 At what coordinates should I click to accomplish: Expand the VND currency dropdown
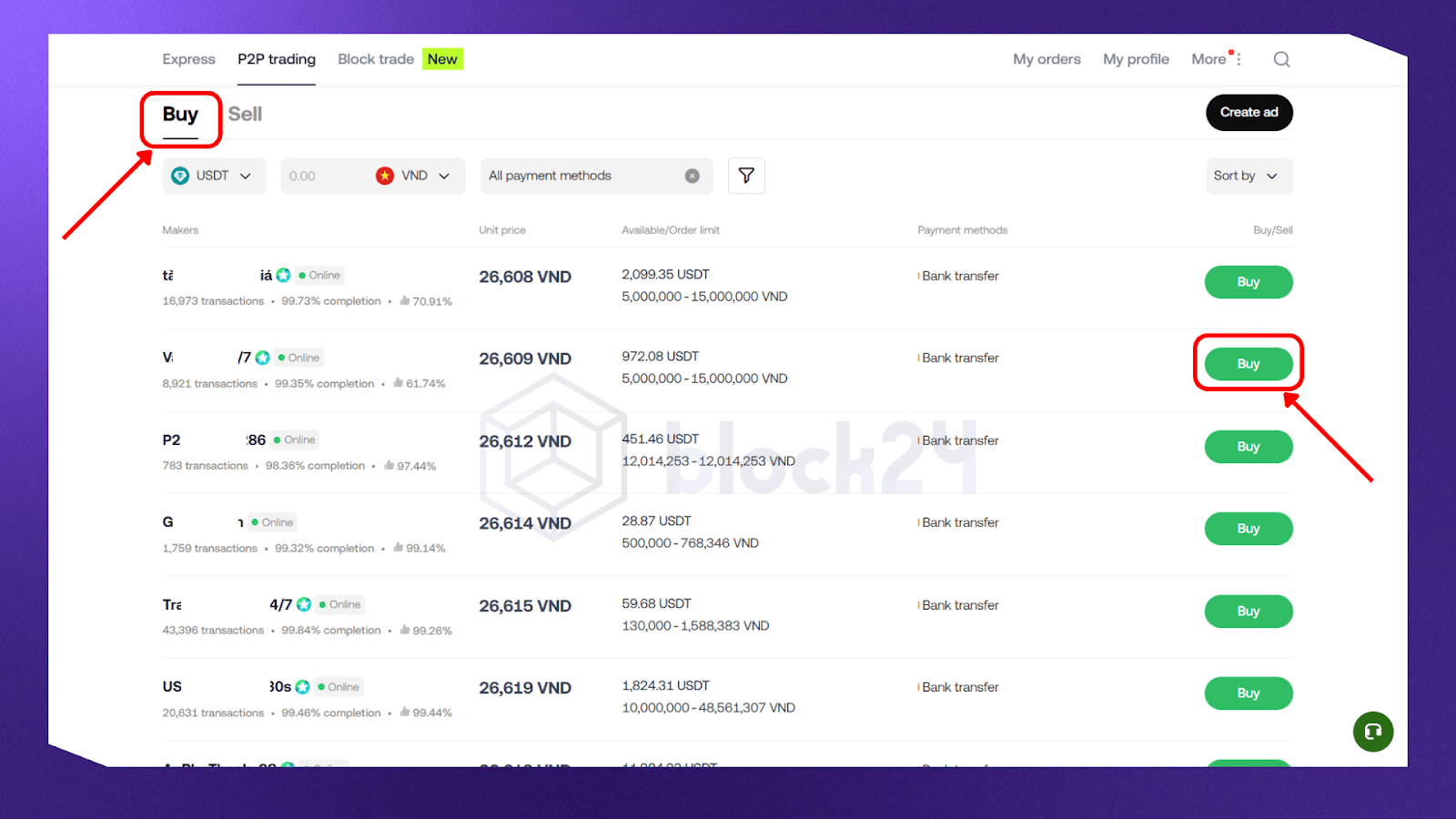click(x=444, y=176)
